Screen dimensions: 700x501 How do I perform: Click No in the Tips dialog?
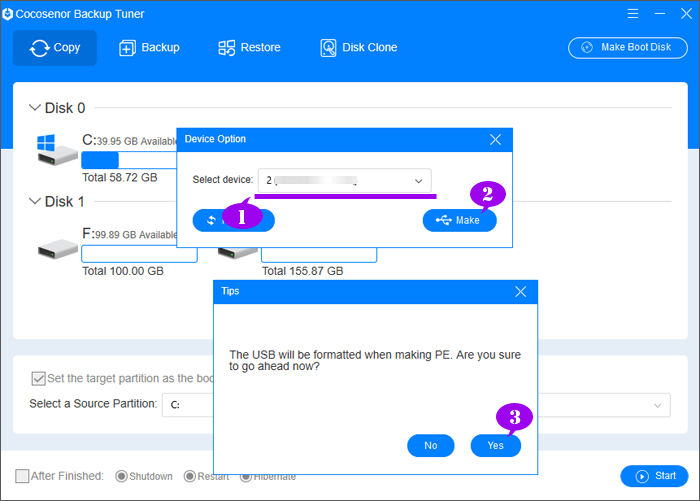tap(431, 446)
